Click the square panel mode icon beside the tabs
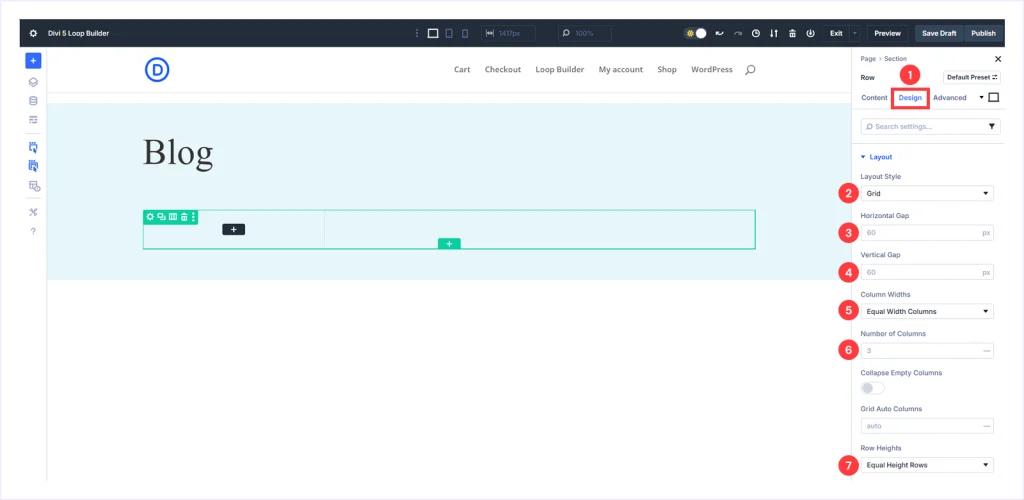Screen dimensions: 1024x500 click(x=994, y=98)
